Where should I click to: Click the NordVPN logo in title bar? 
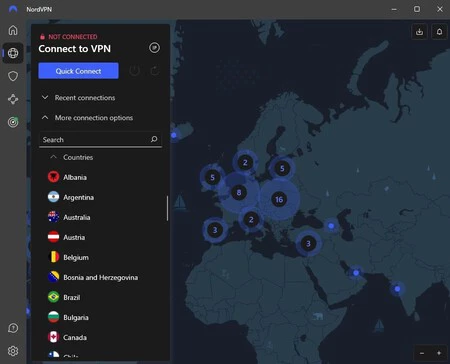click(13, 9)
